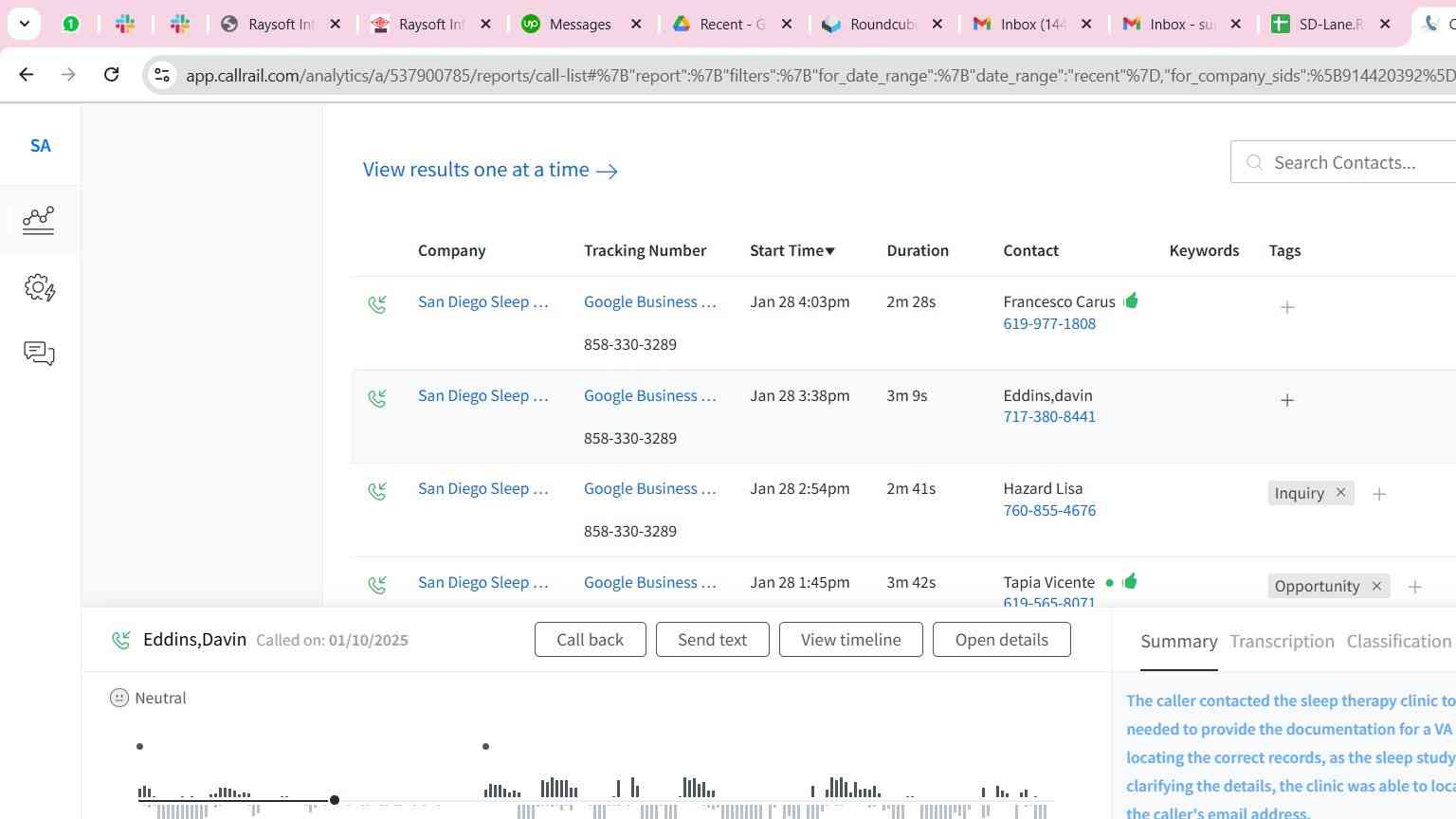Screen dimensions: 1456x819
Task: Click the Duration column header
Action: (918, 250)
